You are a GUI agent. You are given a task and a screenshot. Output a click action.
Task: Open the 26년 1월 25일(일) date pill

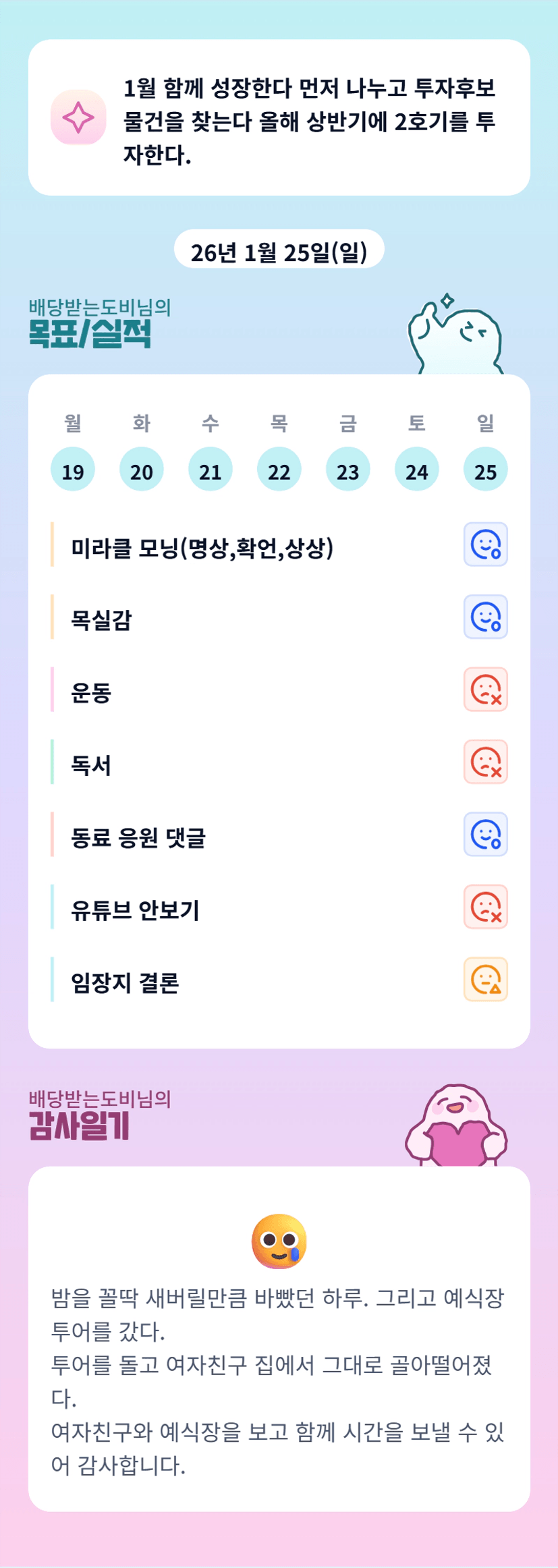click(x=279, y=251)
